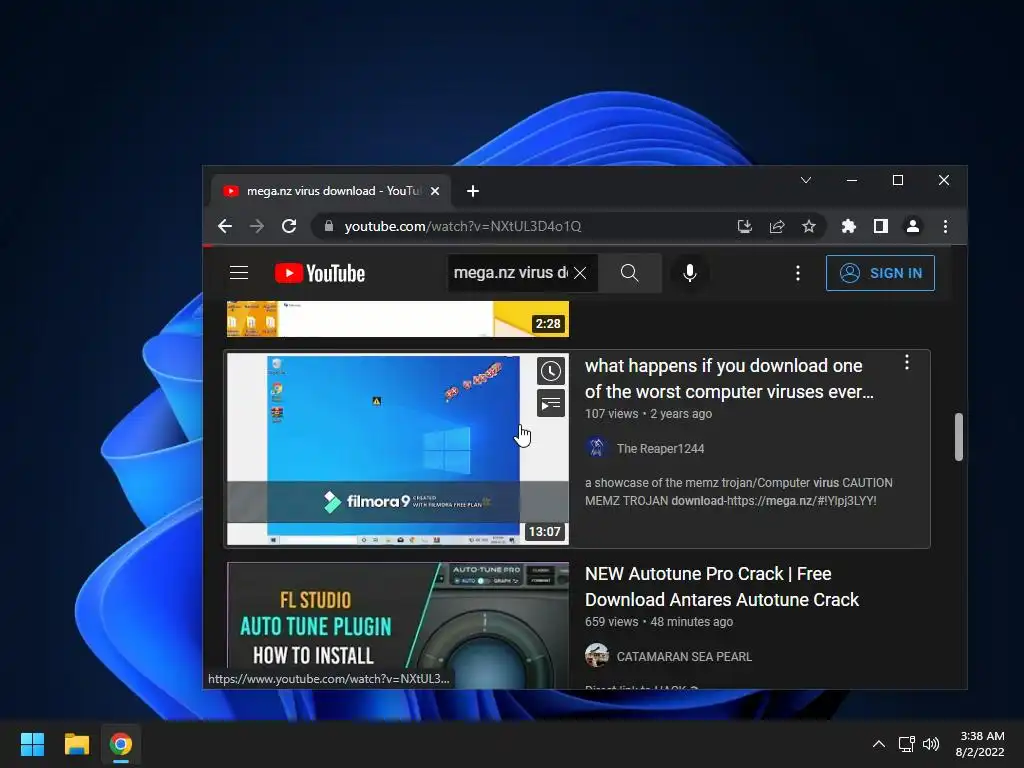Click the volume speaker tray icon
The height and width of the screenshot is (768, 1024).
[931, 744]
